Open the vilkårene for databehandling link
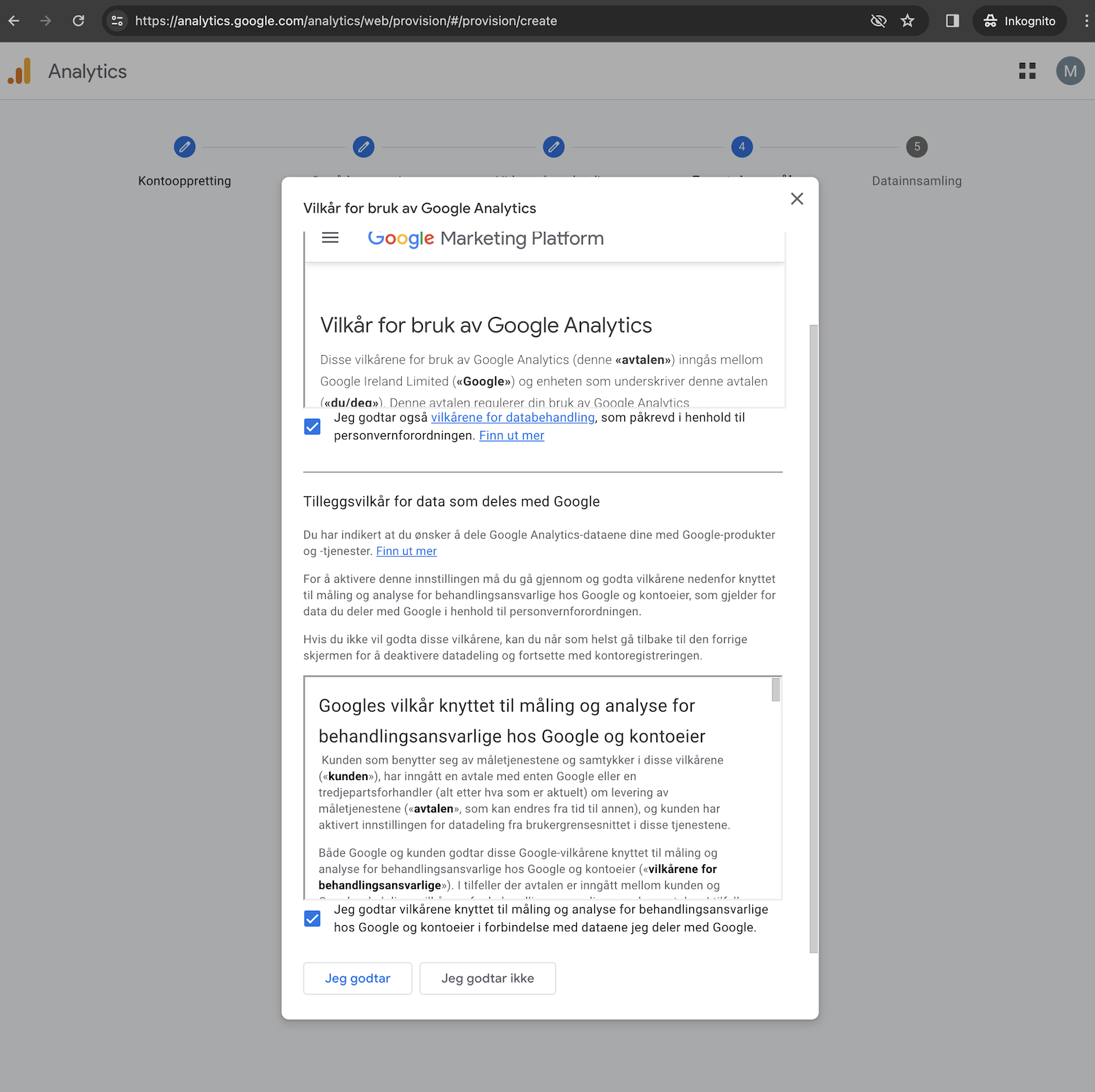 tap(513, 417)
